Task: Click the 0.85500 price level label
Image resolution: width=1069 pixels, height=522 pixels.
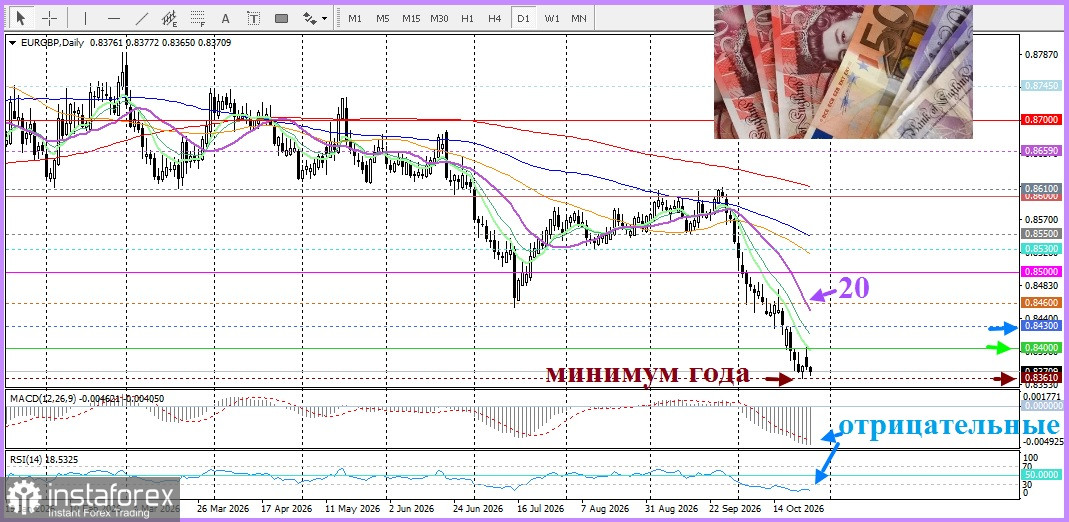Action: (1040, 233)
